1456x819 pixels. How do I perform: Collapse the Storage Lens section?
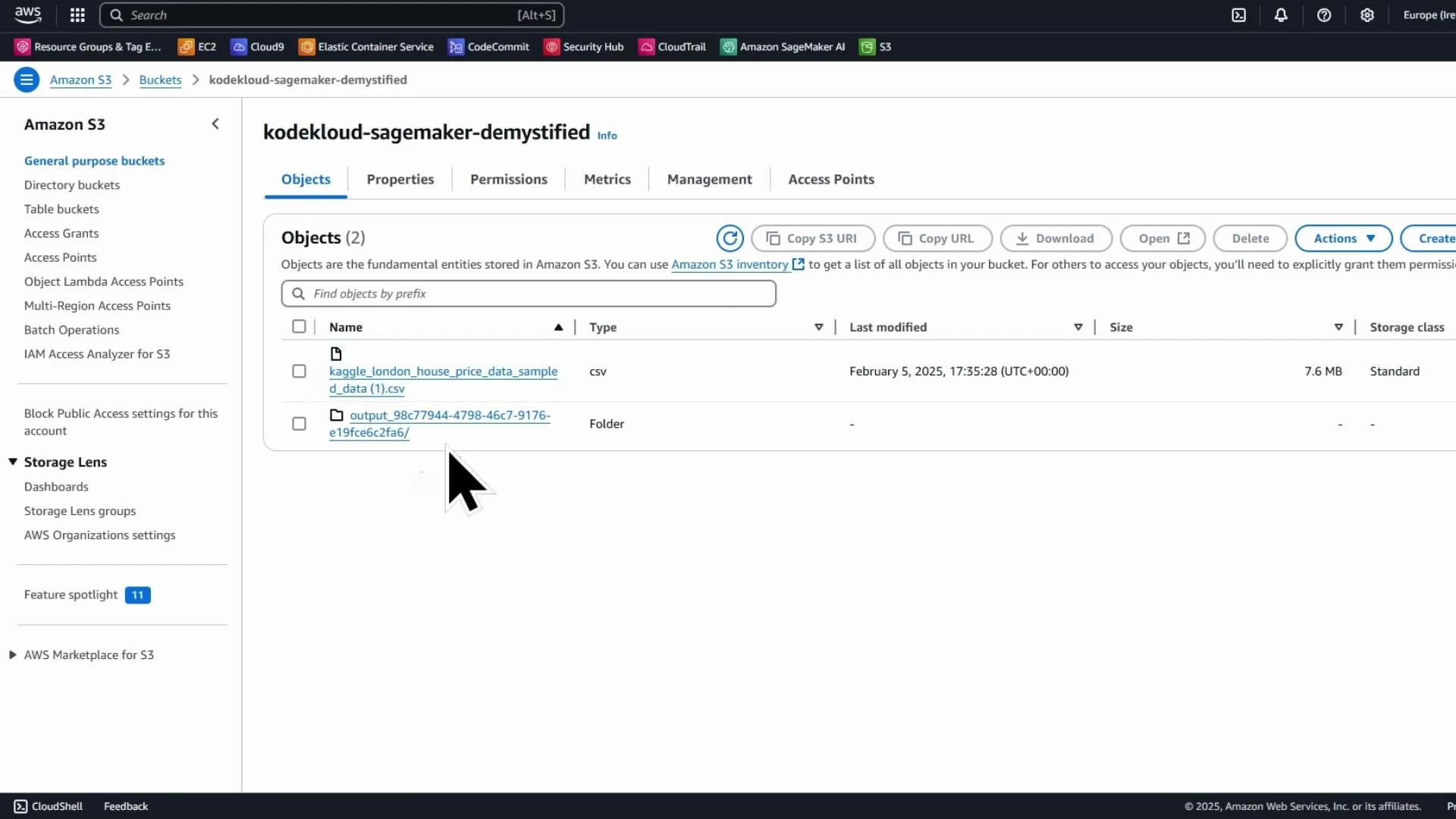point(13,462)
